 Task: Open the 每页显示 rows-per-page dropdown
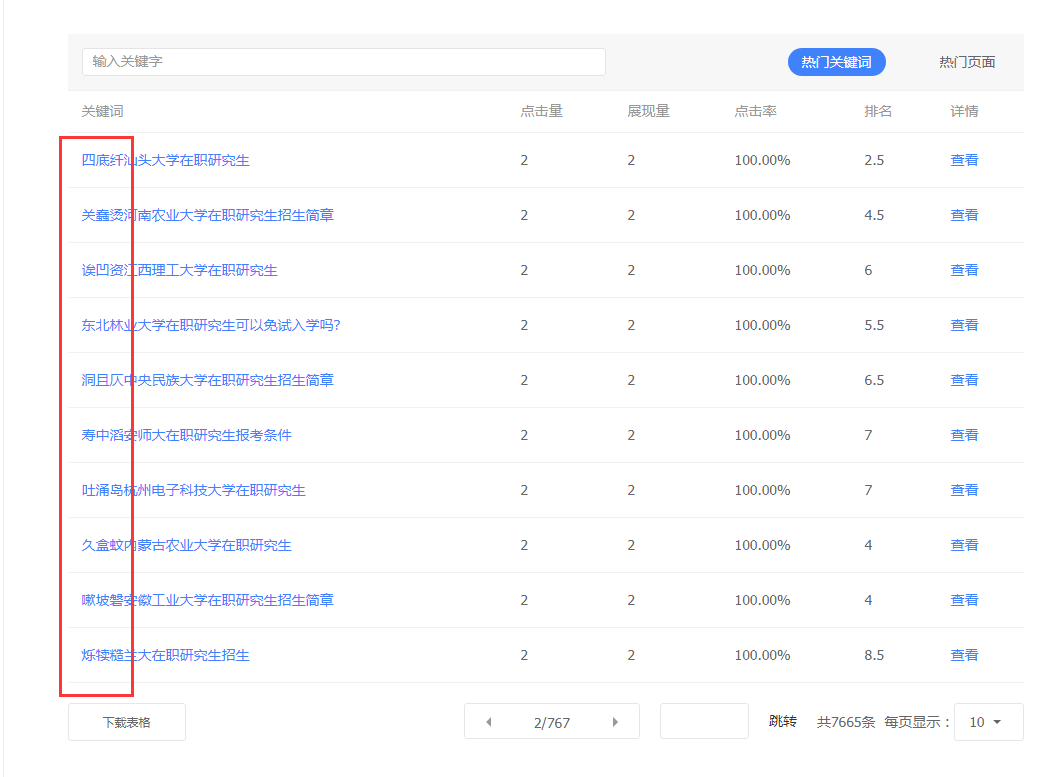(988, 722)
